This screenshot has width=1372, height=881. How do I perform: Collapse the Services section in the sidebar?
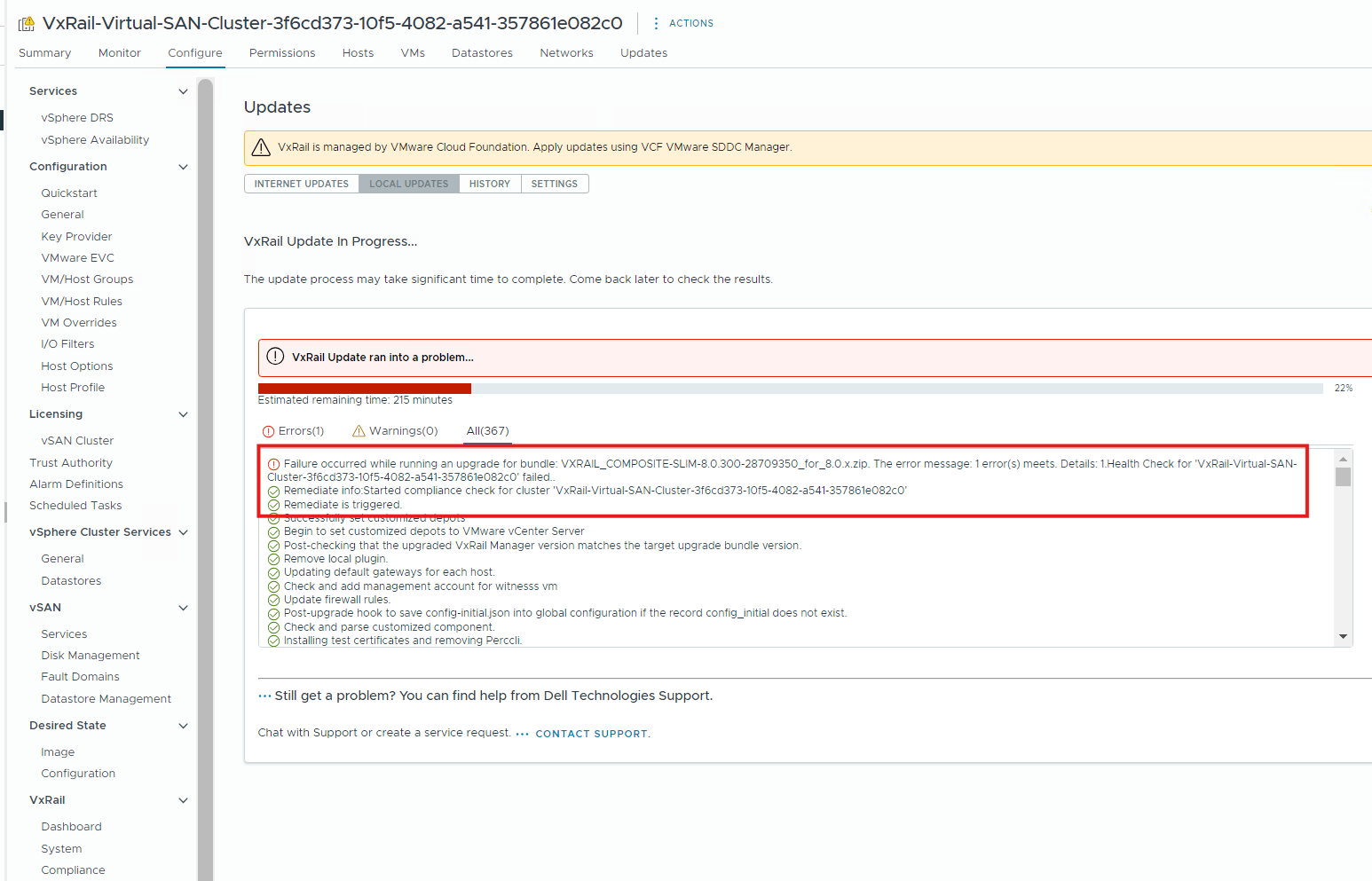pyautogui.click(x=183, y=90)
